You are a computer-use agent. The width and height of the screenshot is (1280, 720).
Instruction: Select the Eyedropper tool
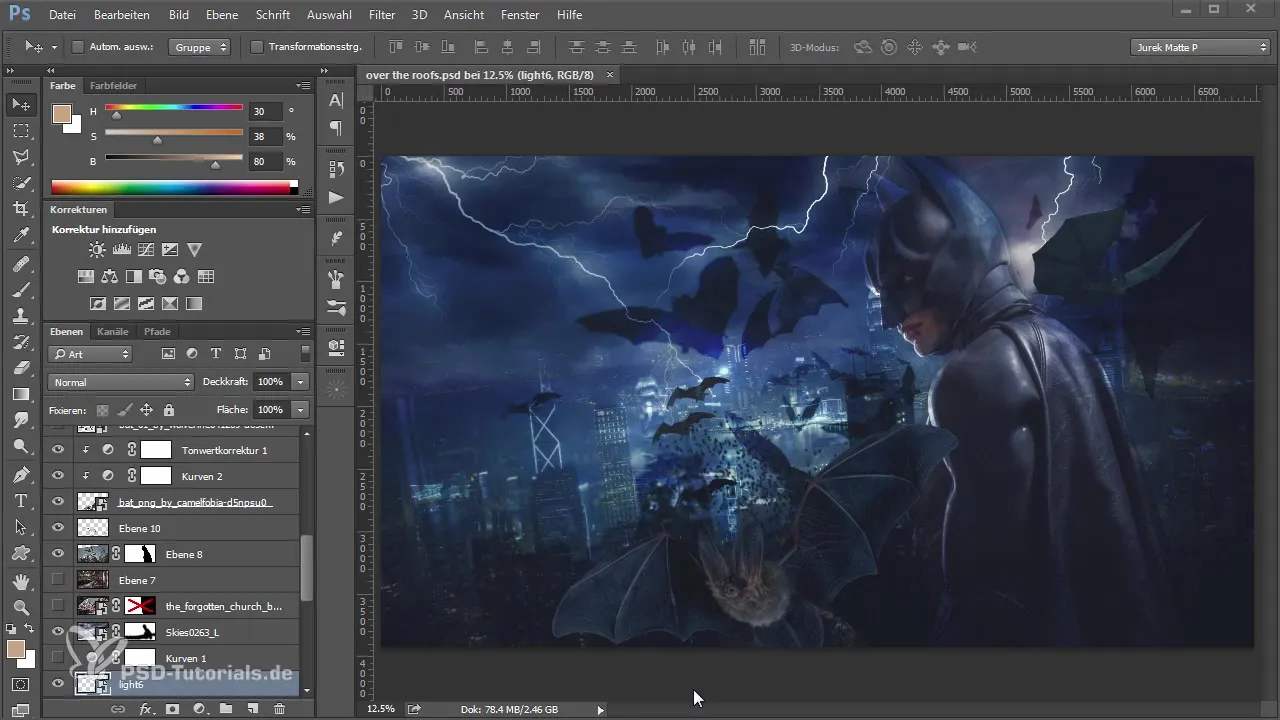coord(21,236)
